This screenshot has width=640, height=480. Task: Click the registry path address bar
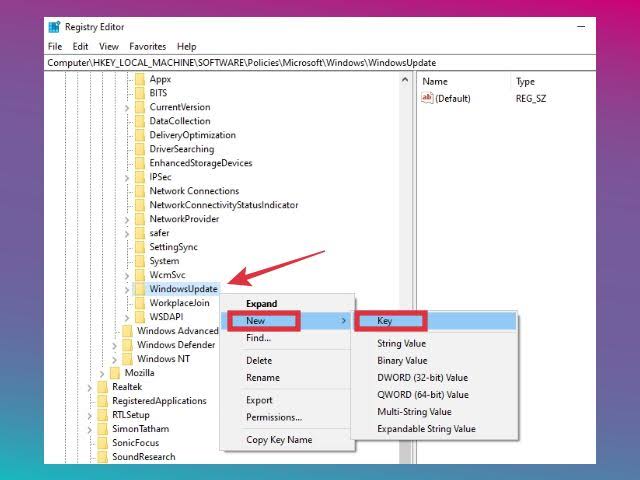coord(320,63)
